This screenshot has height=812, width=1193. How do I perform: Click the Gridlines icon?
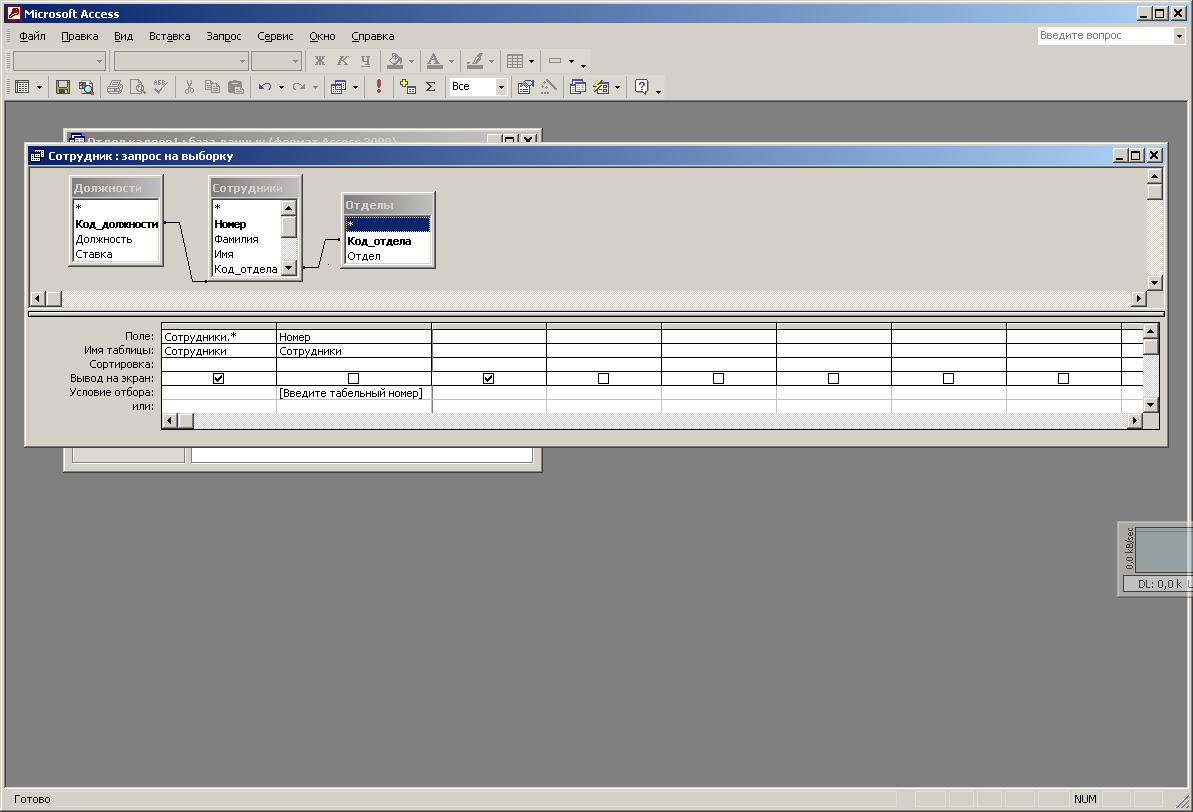tap(515, 61)
